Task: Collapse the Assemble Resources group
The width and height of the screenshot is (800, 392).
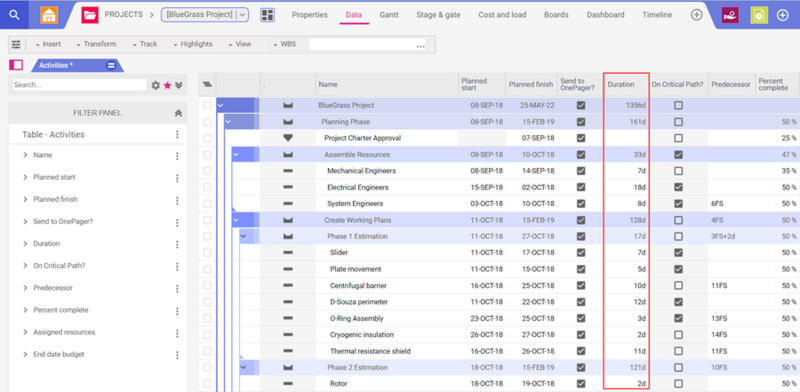Action: (x=236, y=155)
